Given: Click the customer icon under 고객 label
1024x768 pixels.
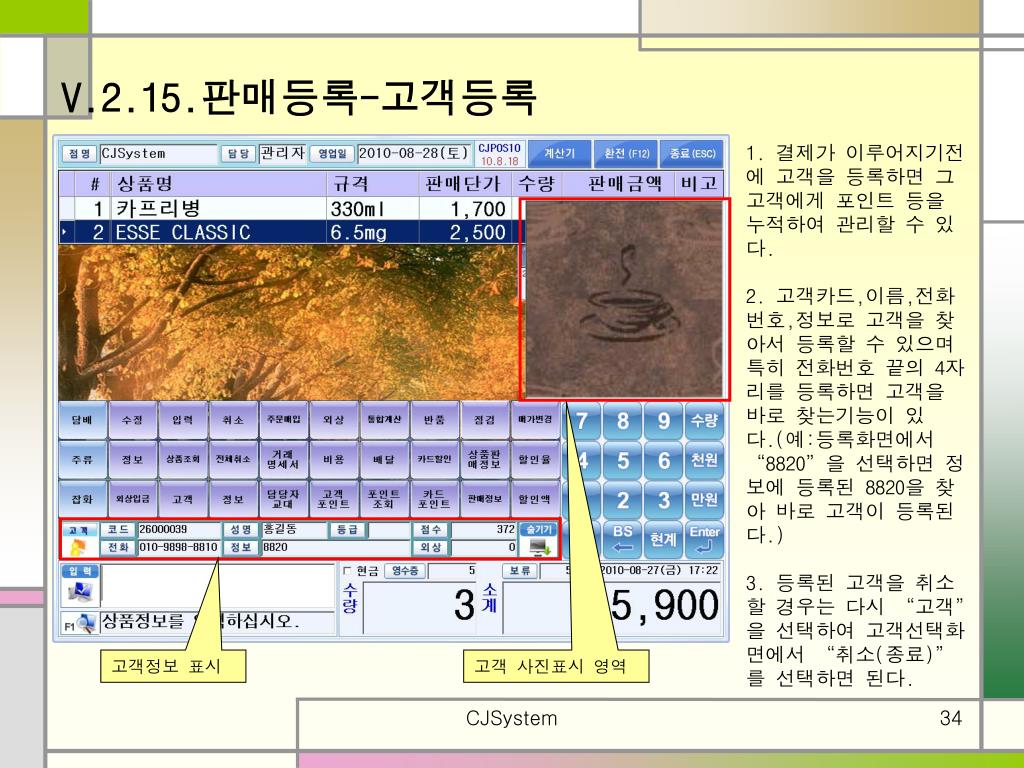Looking at the screenshot, I should [x=78, y=547].
